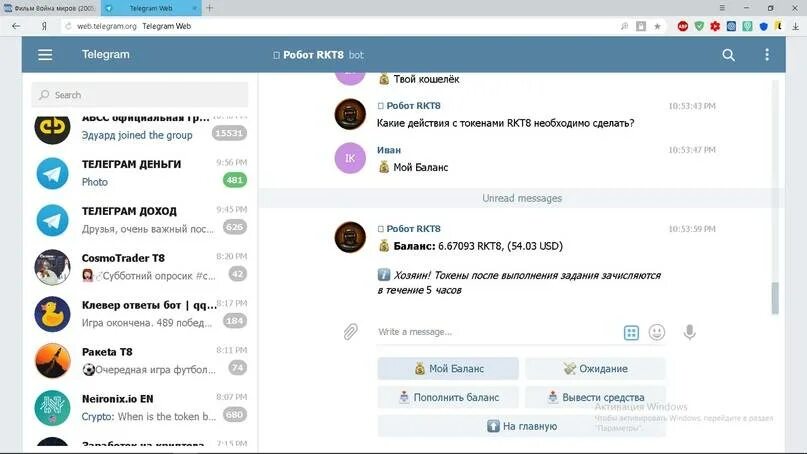Click the Ракета Т8 rocket avatar

(52, 361)
